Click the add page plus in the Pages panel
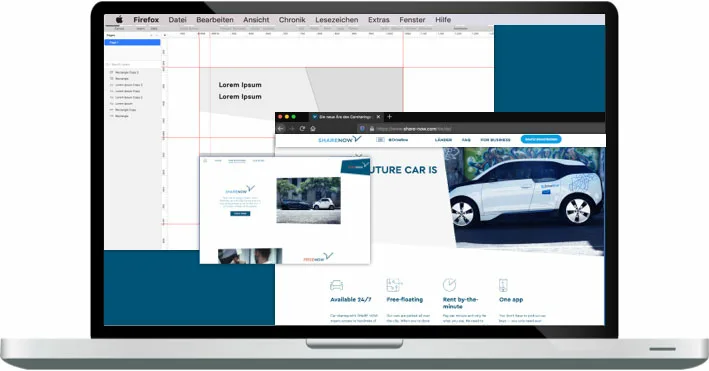Screen dimensions: 709x371 pos(151,35)
